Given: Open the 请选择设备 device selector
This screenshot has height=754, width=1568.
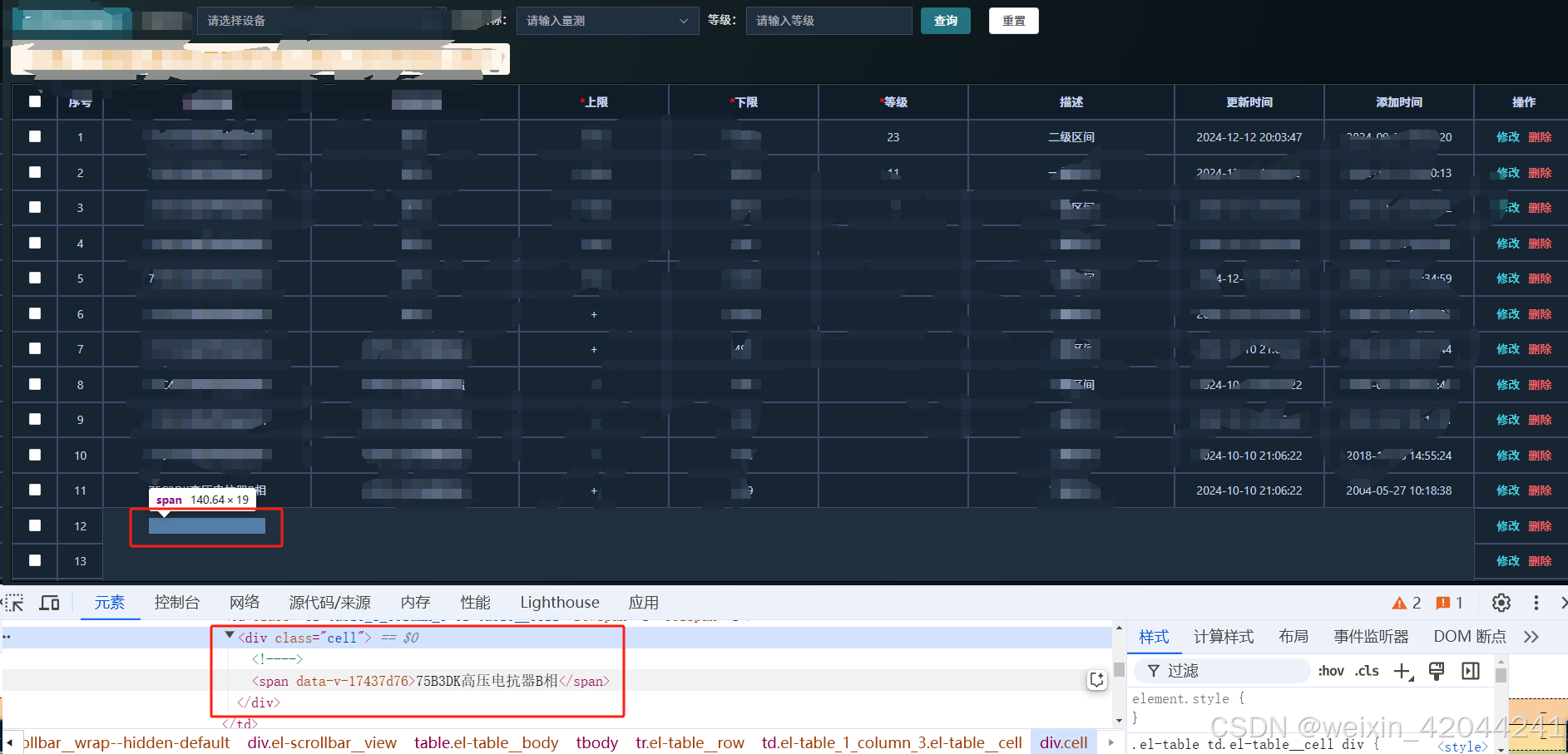Looking at the screenshot, I should point(323,20).
